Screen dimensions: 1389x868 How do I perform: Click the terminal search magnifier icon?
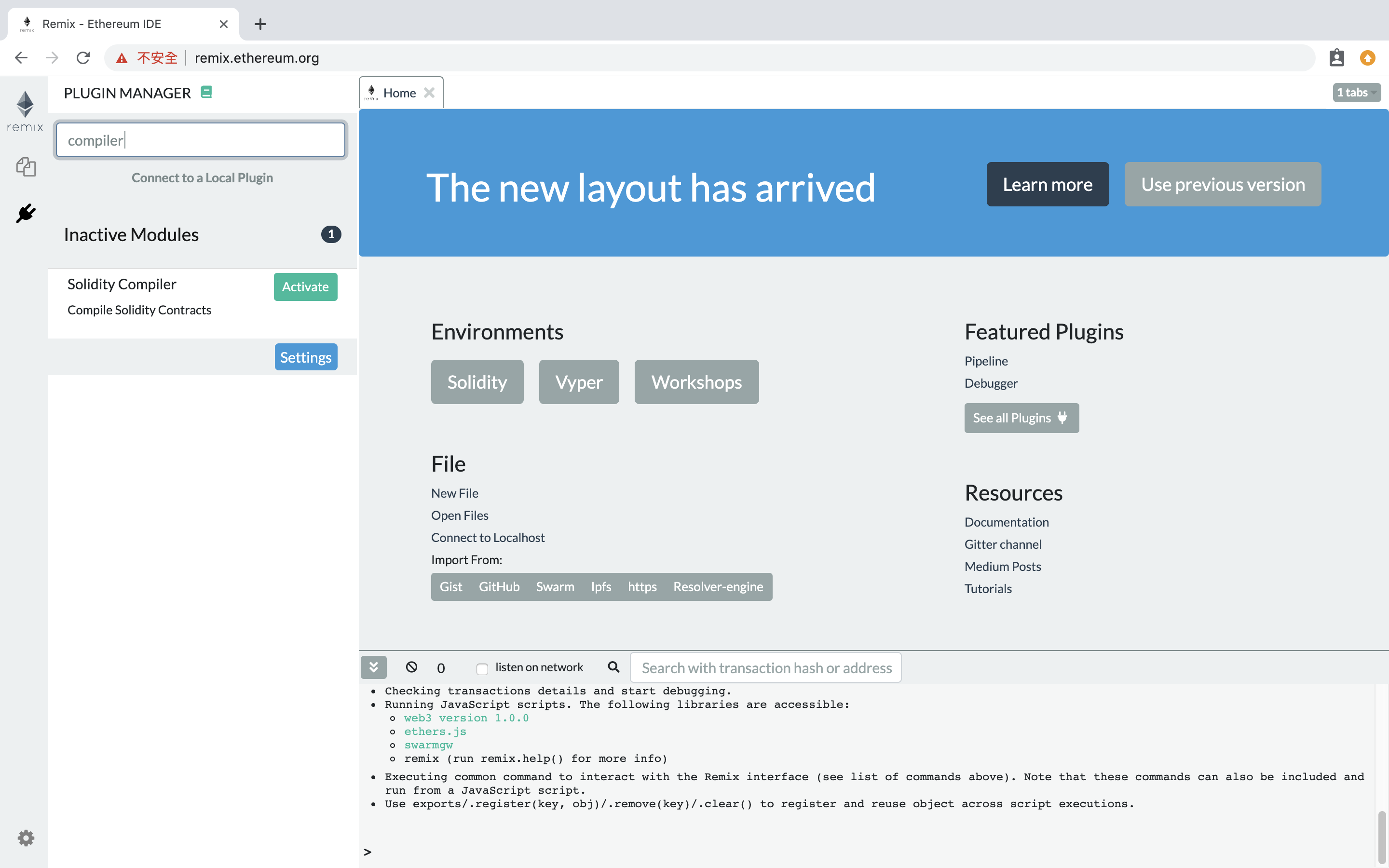(613, 667)
